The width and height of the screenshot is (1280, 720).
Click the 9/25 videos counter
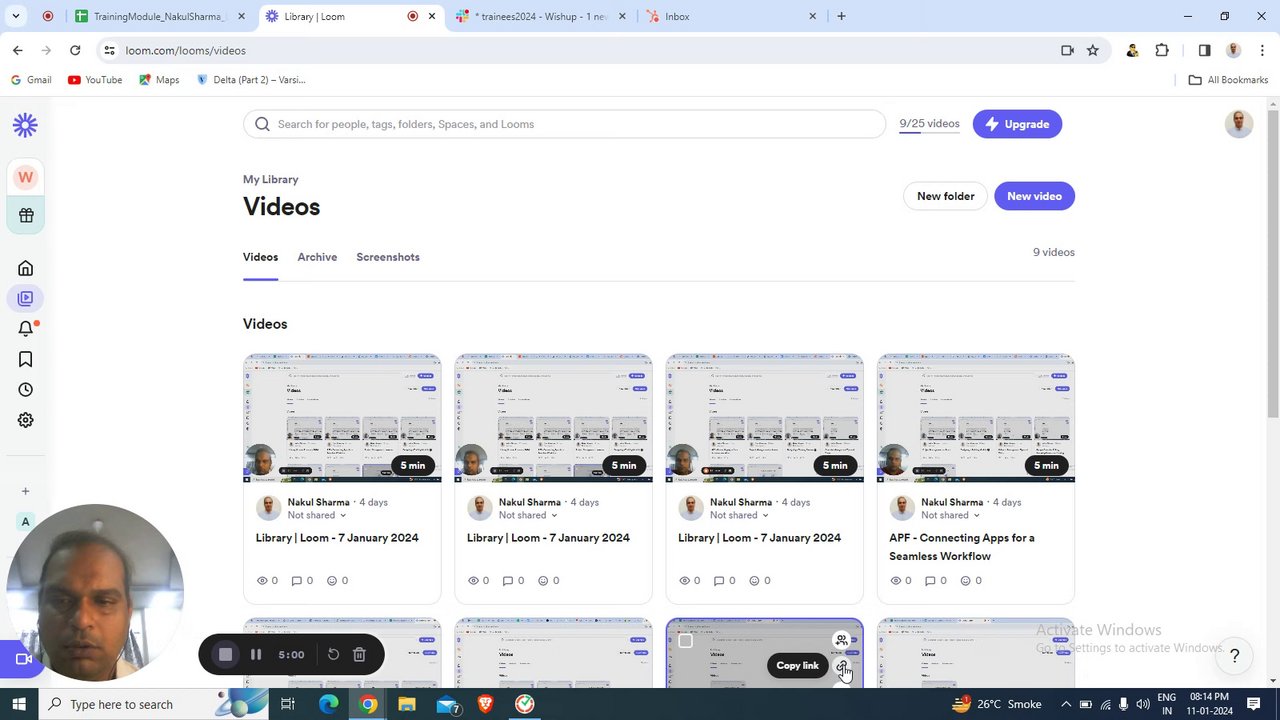point(929,124)
